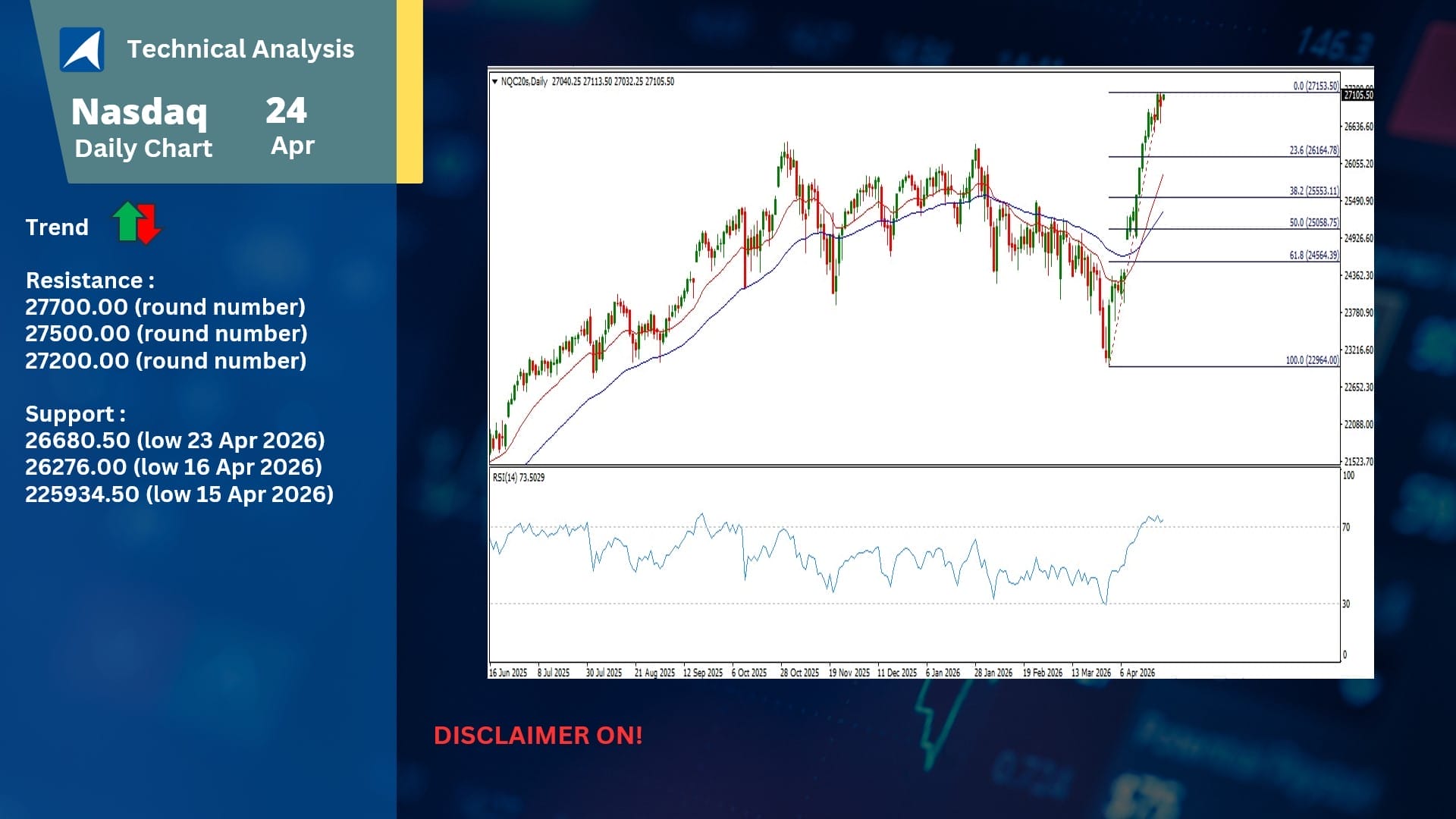Click the black current price tag 27105.50
Viewport: 1456px width, 819px height.
pyautogui.click(x=1357, y=95)
